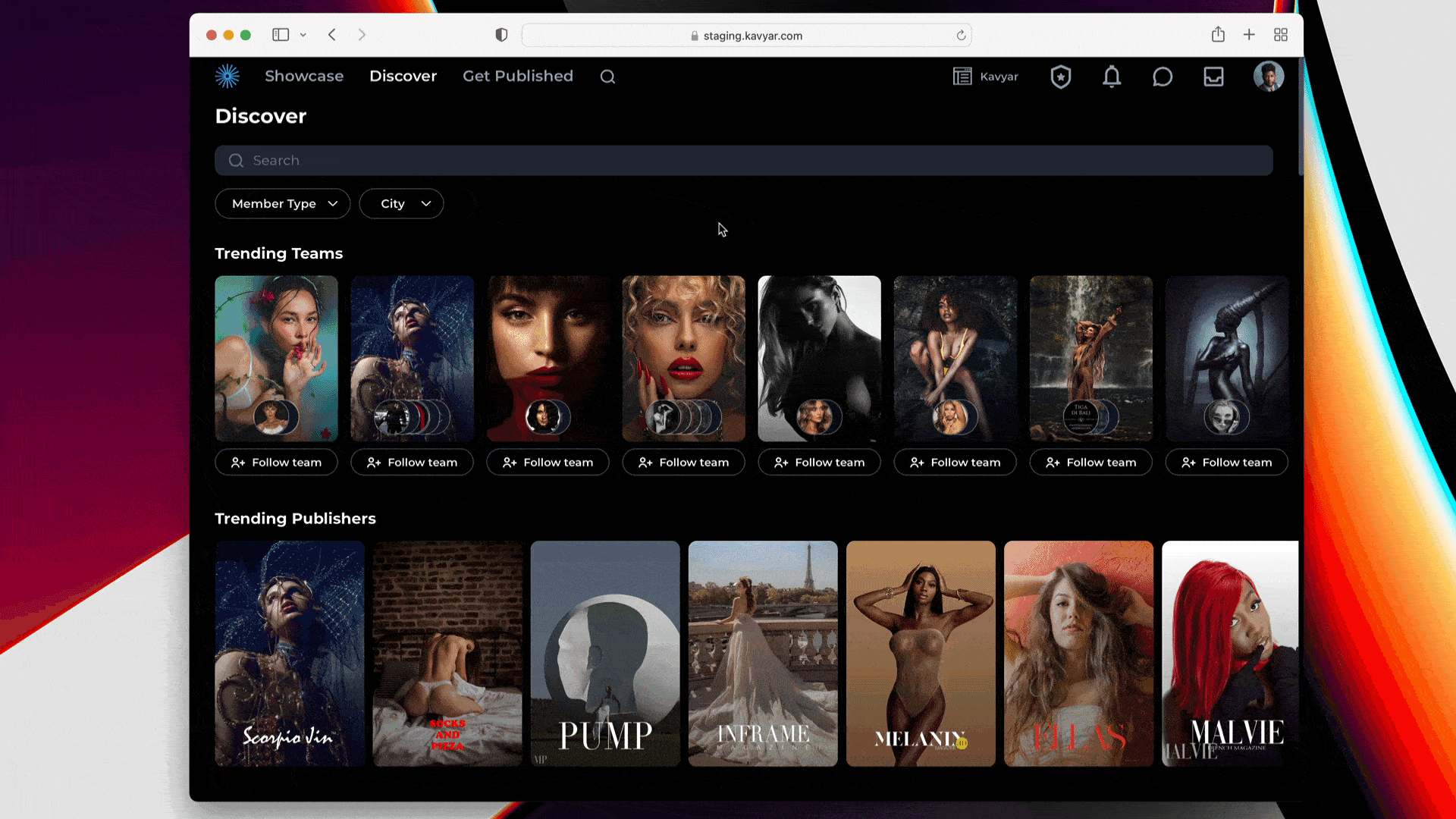The height and width of the screenshot is (819, 1456).
Task: Follow team with blue netted headdress photo
Action: [412, 463]
